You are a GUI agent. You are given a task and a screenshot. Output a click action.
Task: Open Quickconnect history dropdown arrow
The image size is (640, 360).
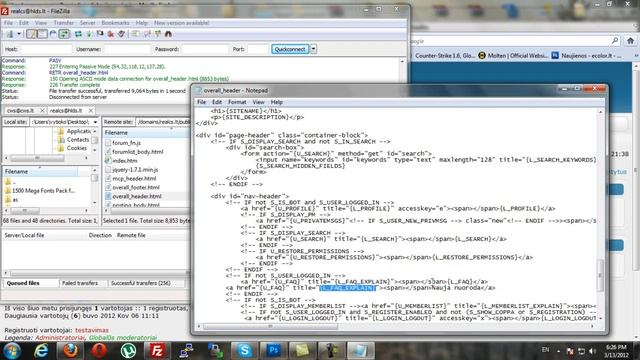(x=313, y=49)
